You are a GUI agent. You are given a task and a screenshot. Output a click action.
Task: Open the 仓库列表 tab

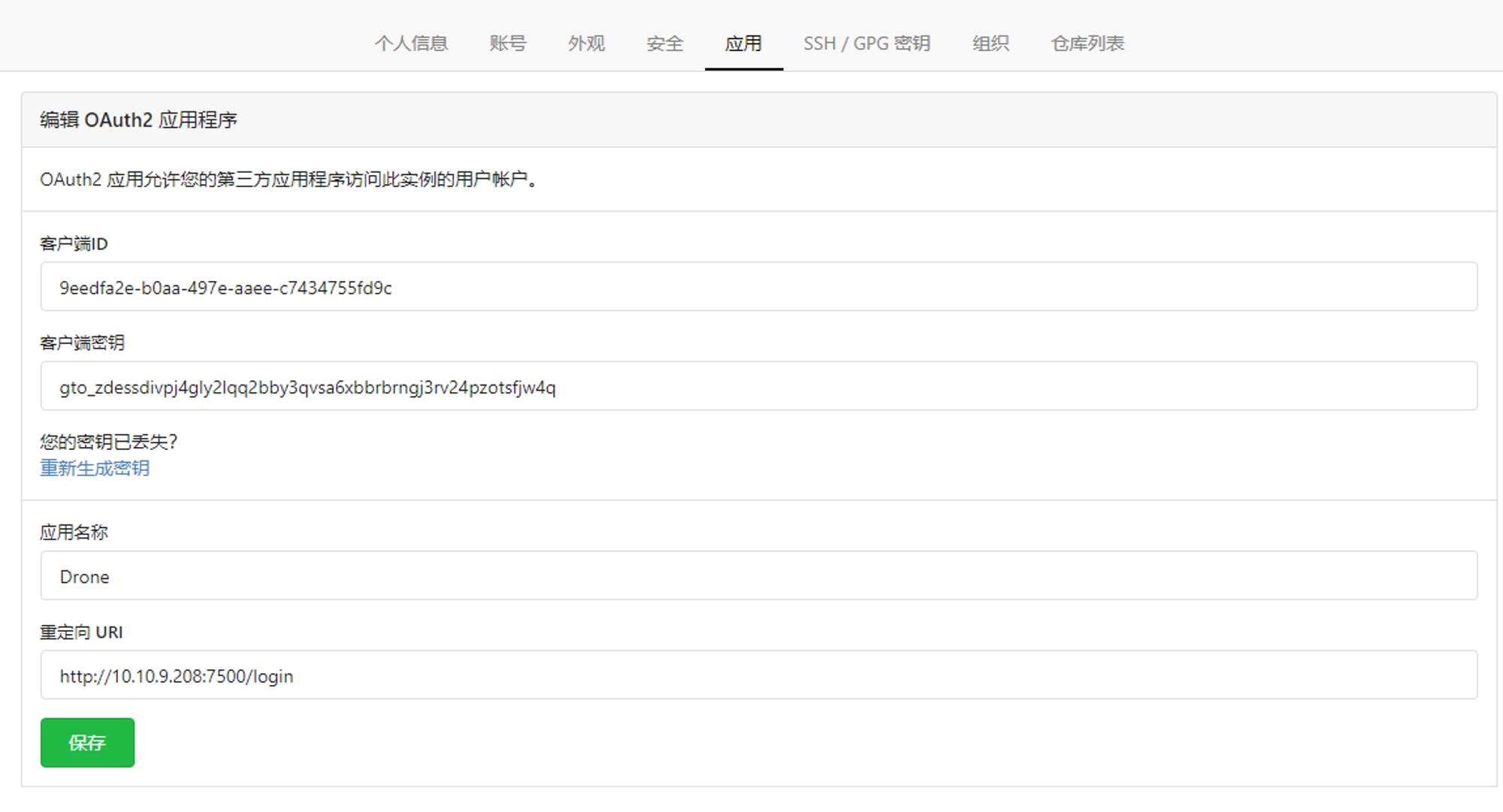tap(1087, 44)
